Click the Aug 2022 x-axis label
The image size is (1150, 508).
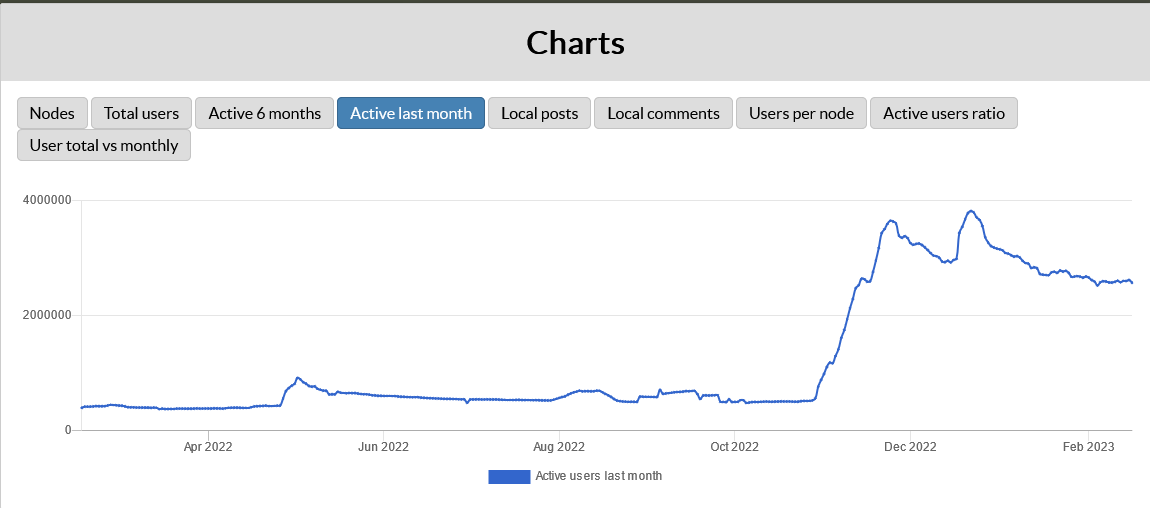click(x=559, y=447)
